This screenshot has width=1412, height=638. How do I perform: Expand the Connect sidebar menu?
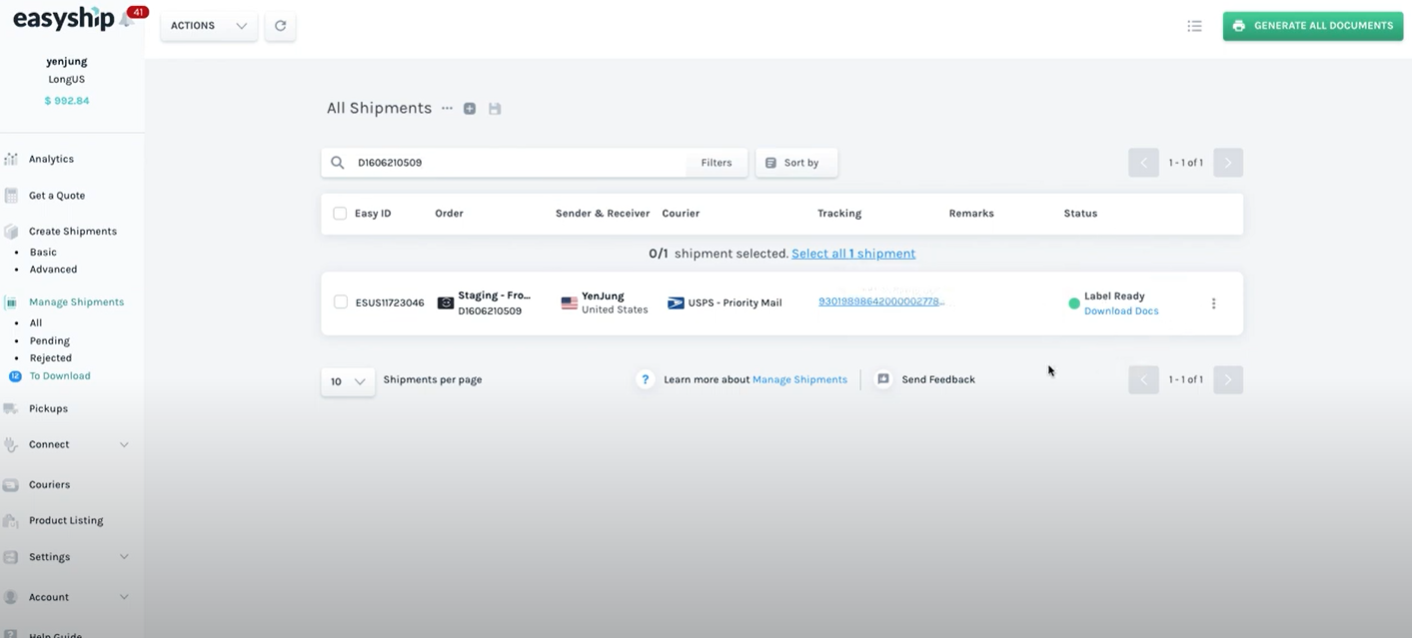click(x=124, y=445)
